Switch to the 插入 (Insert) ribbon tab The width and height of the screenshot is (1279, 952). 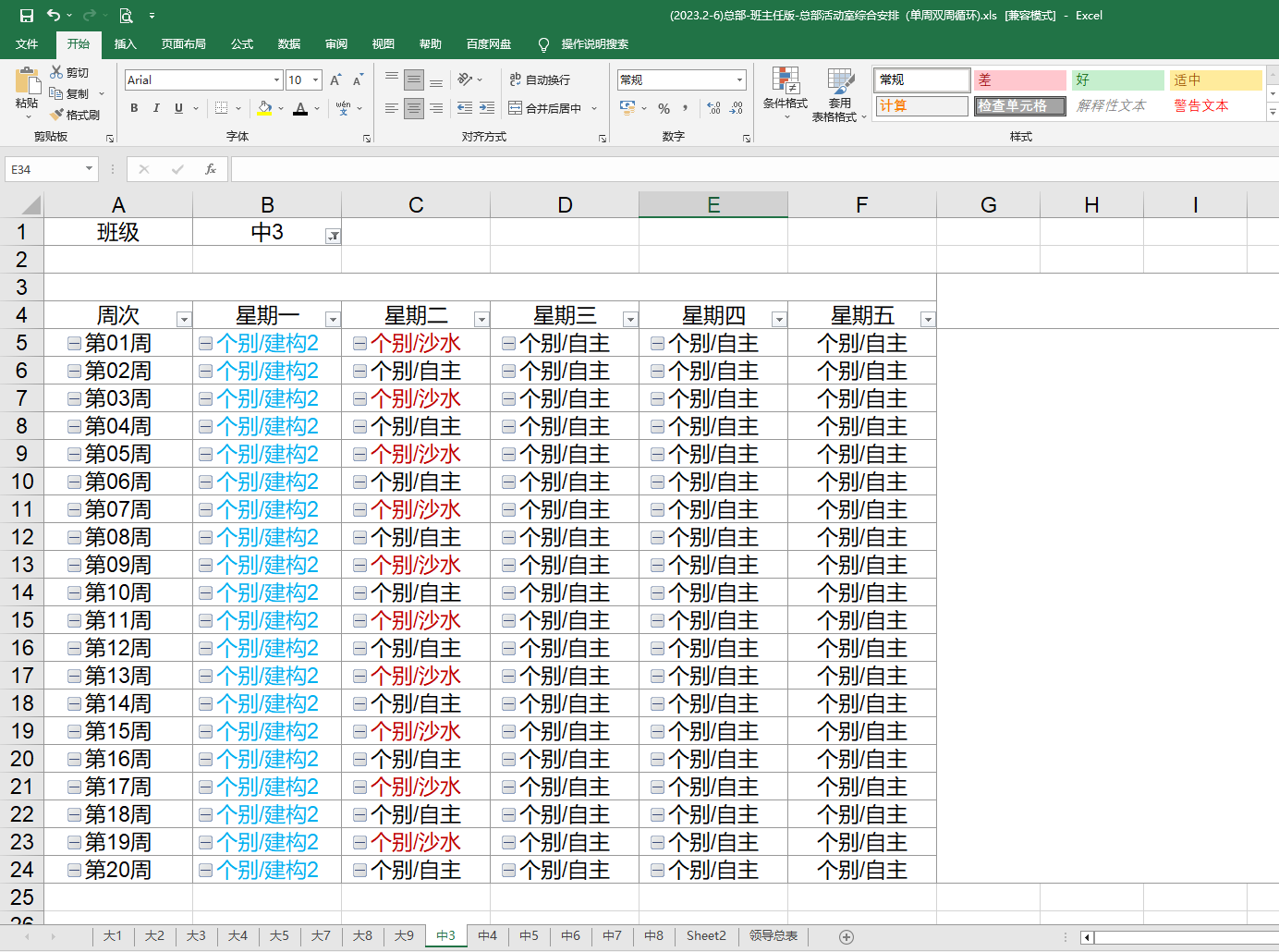[125, 44]
